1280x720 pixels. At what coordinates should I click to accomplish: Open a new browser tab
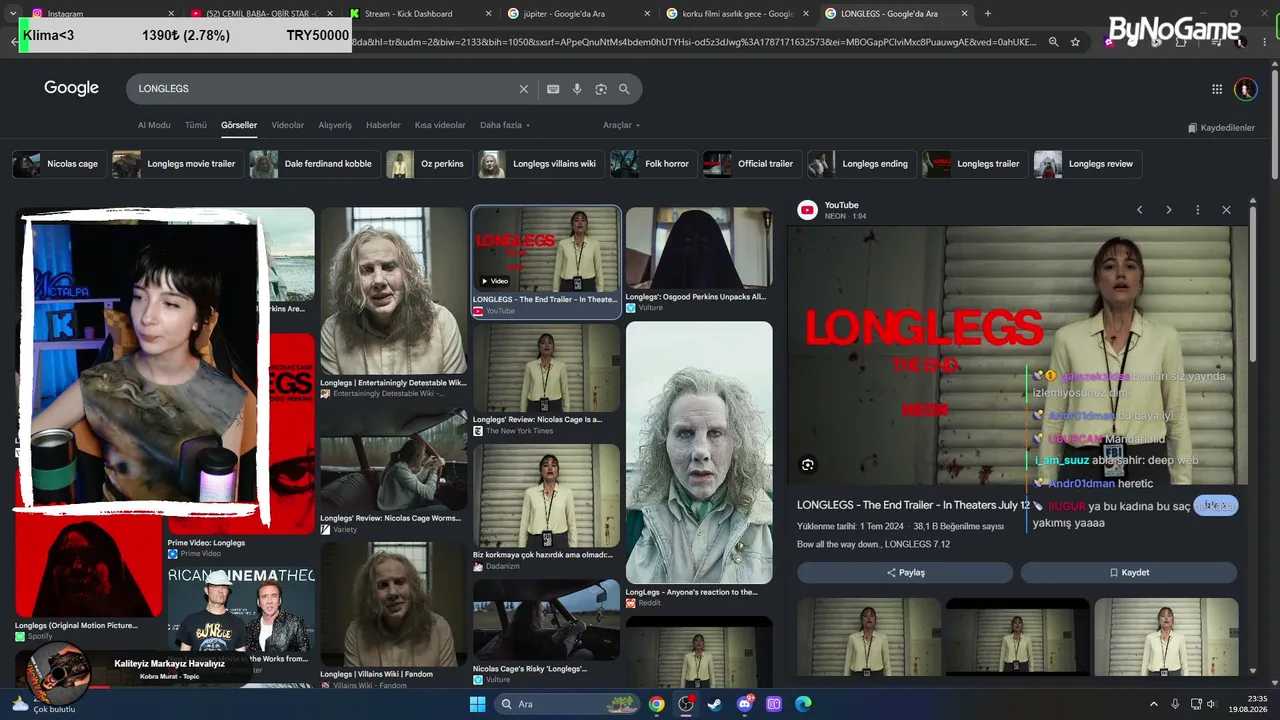[988, 13]
